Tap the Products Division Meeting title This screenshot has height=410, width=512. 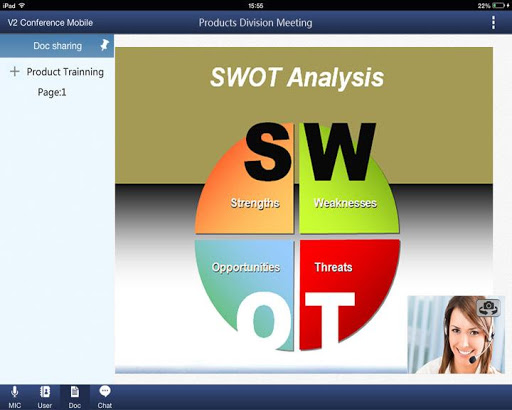[x=256, y=23]
